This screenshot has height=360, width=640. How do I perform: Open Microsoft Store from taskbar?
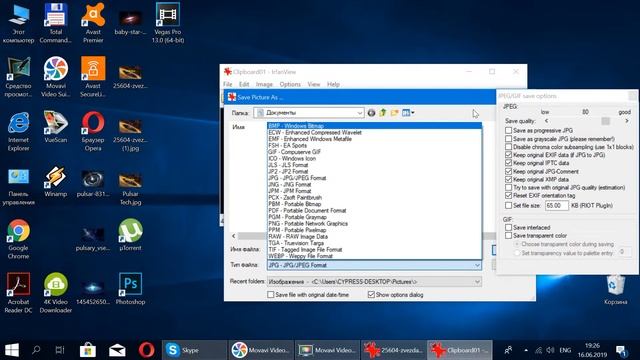(x=87, y=350)
